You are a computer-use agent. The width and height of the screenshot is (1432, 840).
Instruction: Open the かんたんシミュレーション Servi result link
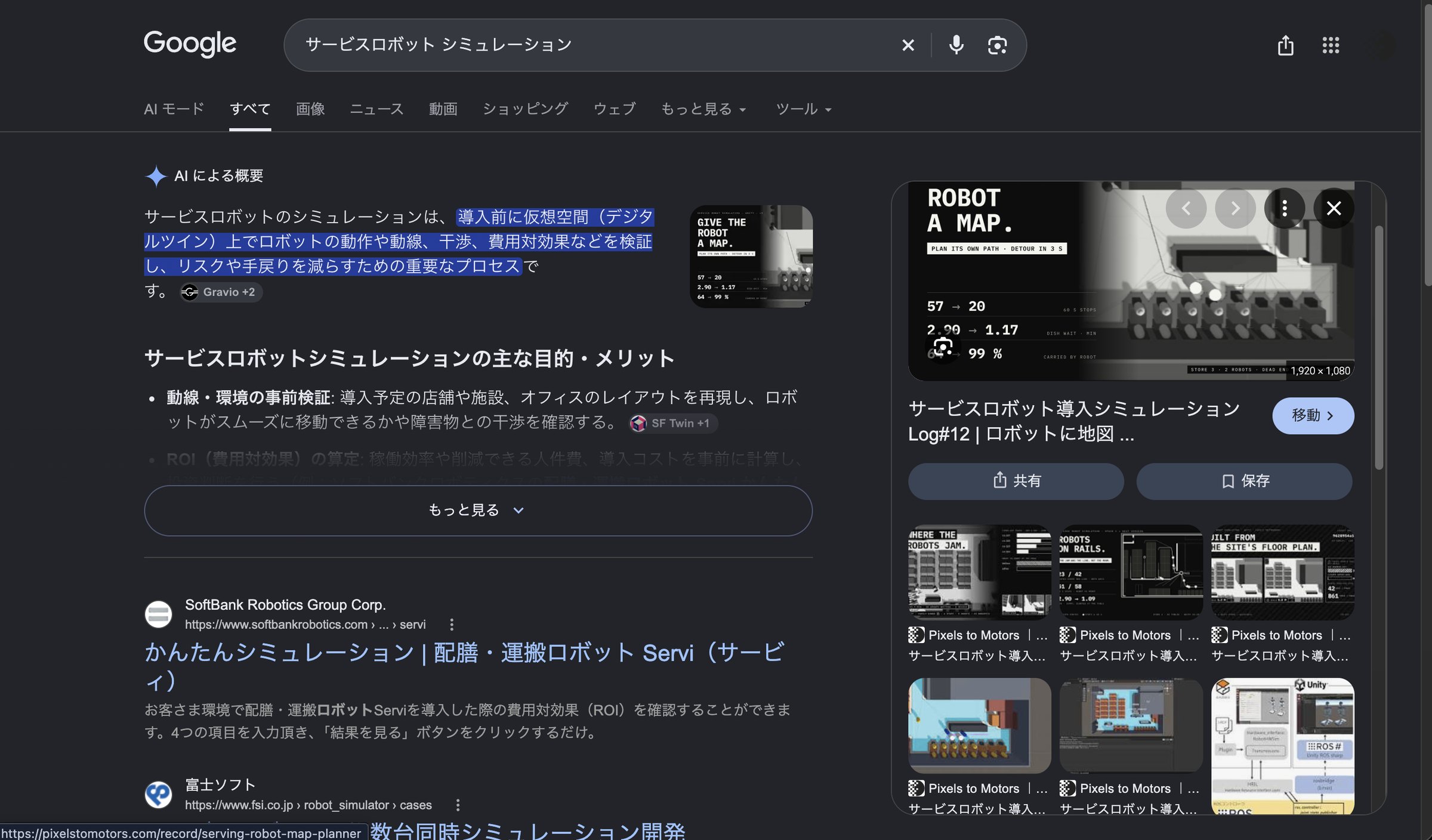tap(464, 666)
